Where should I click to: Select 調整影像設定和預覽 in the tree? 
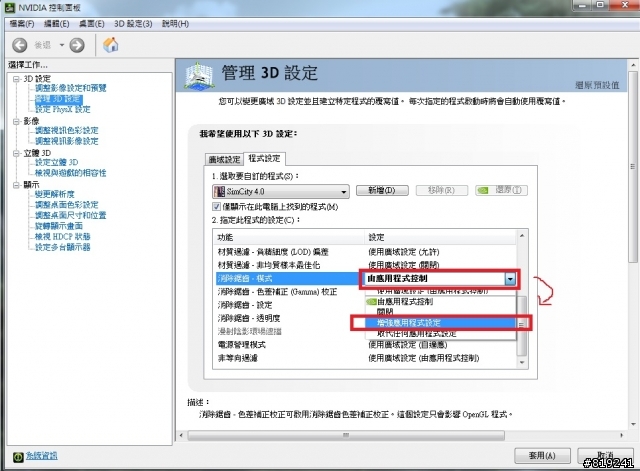(x=71, y=88)
